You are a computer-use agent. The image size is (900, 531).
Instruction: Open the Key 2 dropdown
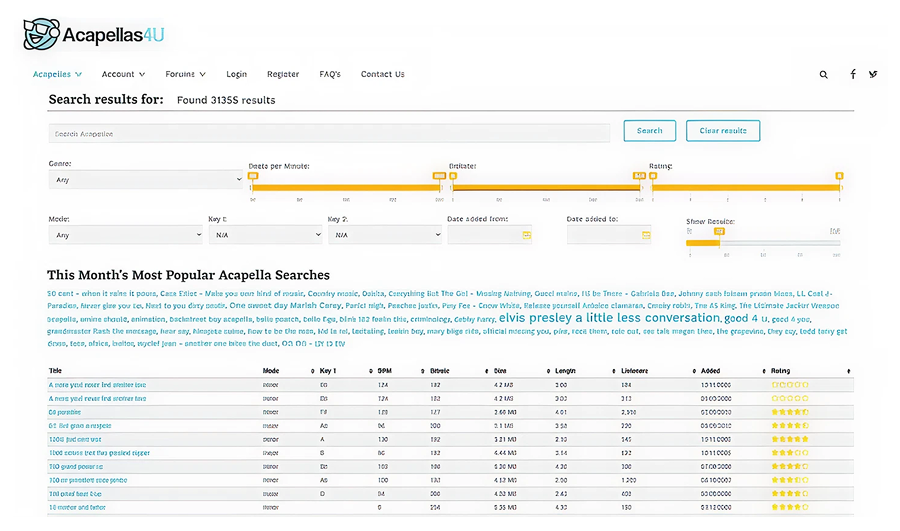[385, 235]
